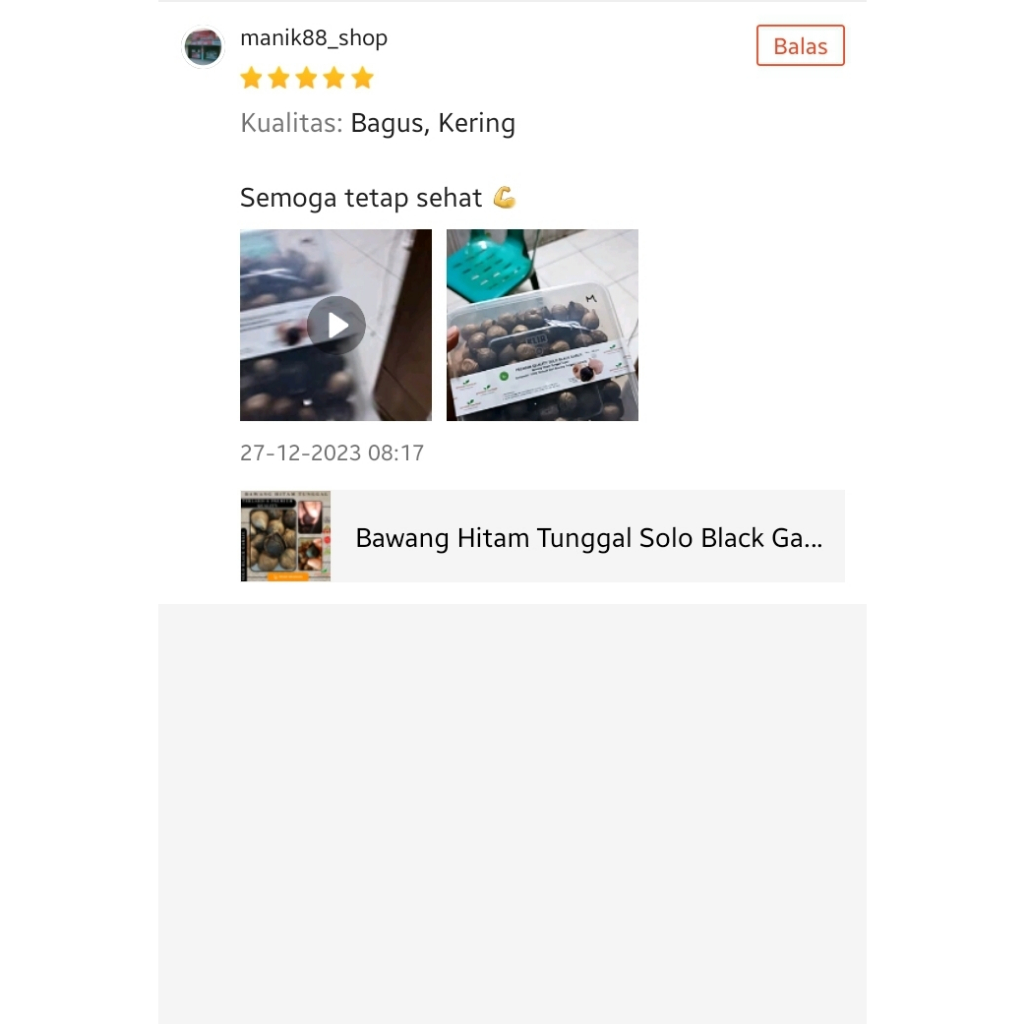The width and height of the screenshot is (1024, 1024).
Task: Click the Bagus, Kering quality value
Action: [x=433, y=123]
